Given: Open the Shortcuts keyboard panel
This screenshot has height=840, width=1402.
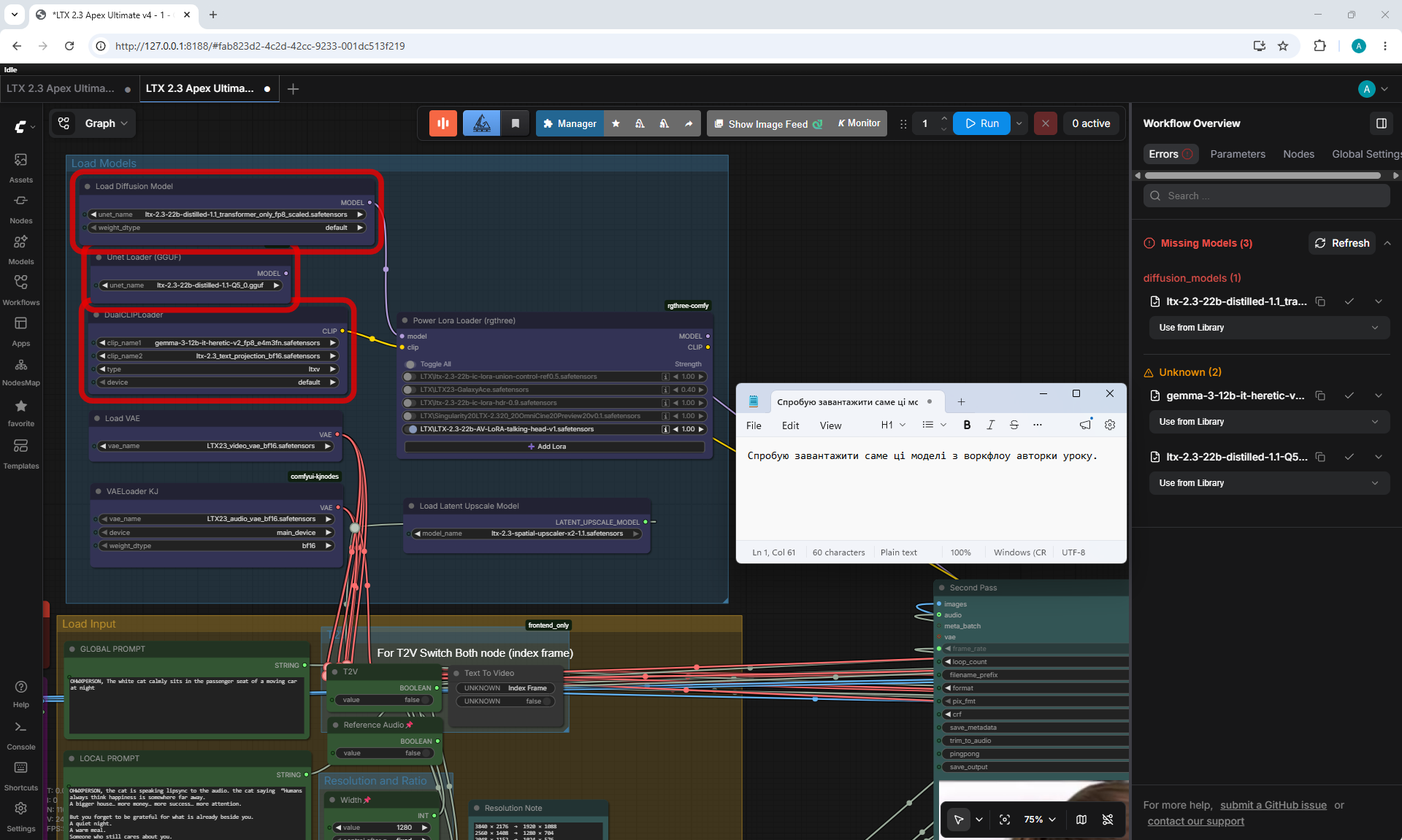Looking at the screenshot, I should tap(20, 776).
